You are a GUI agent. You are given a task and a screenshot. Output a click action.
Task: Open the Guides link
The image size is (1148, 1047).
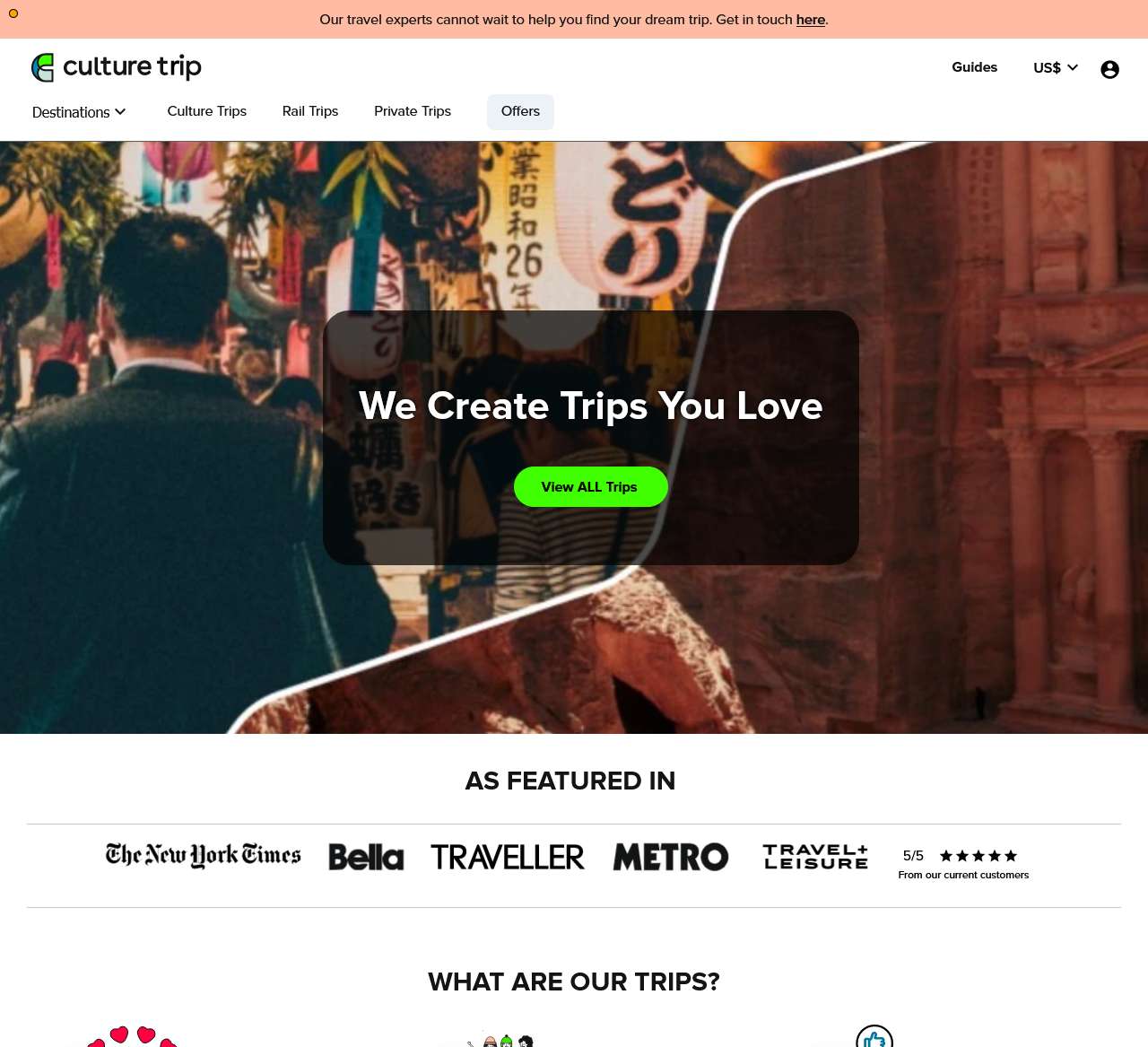[975, 67]
